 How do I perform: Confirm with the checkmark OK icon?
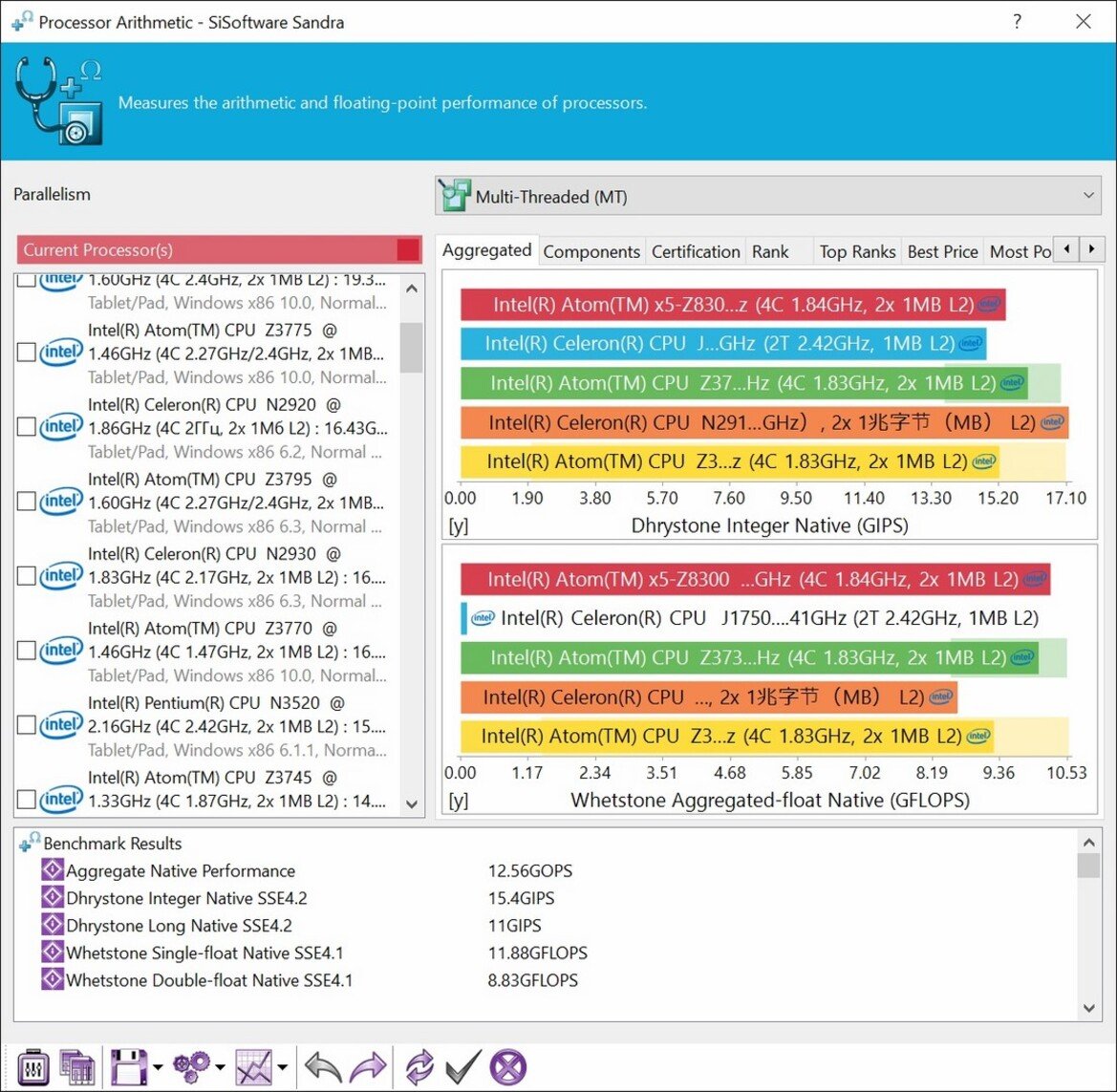463,1067
